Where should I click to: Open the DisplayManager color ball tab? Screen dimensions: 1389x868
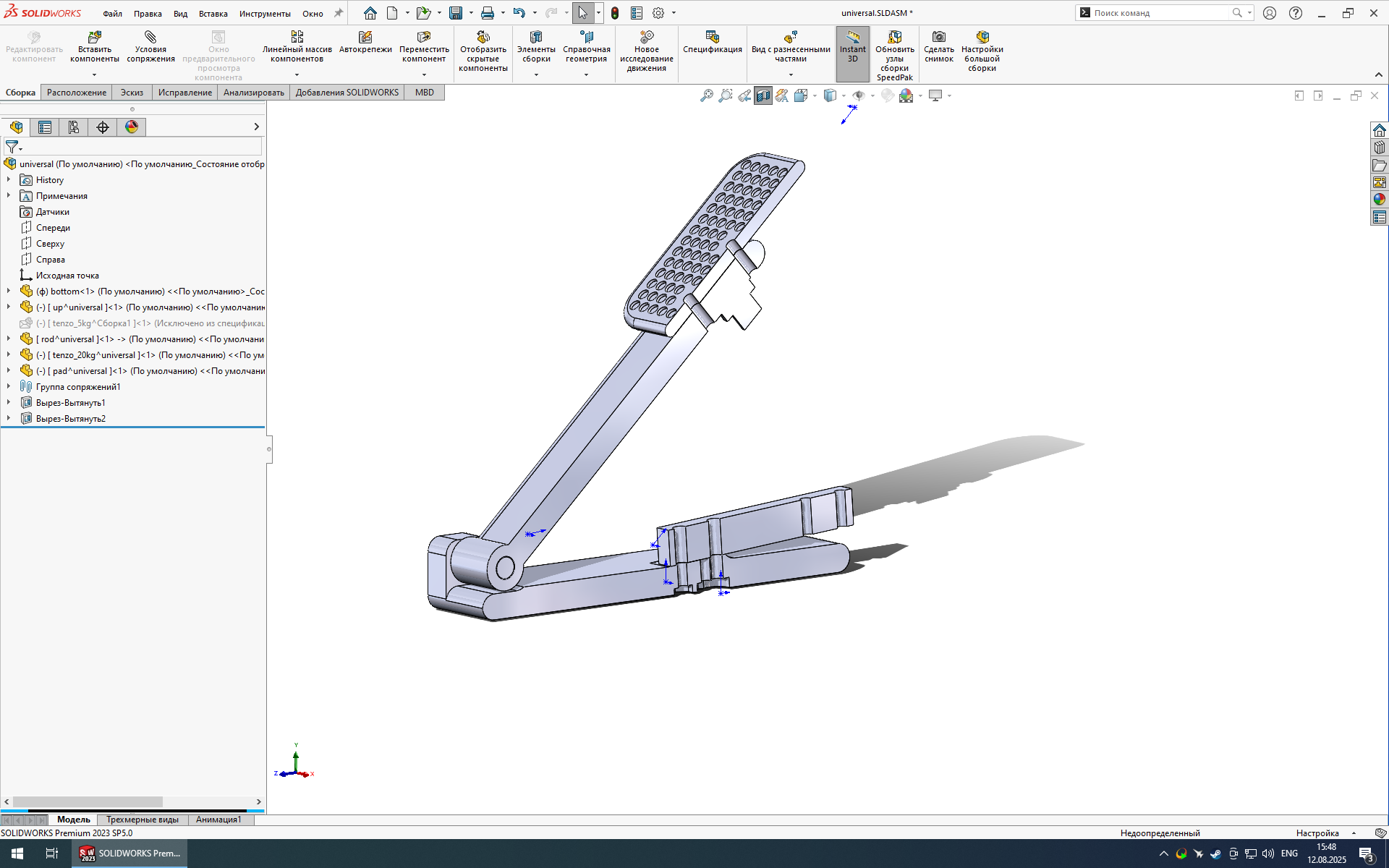point(132,127)
